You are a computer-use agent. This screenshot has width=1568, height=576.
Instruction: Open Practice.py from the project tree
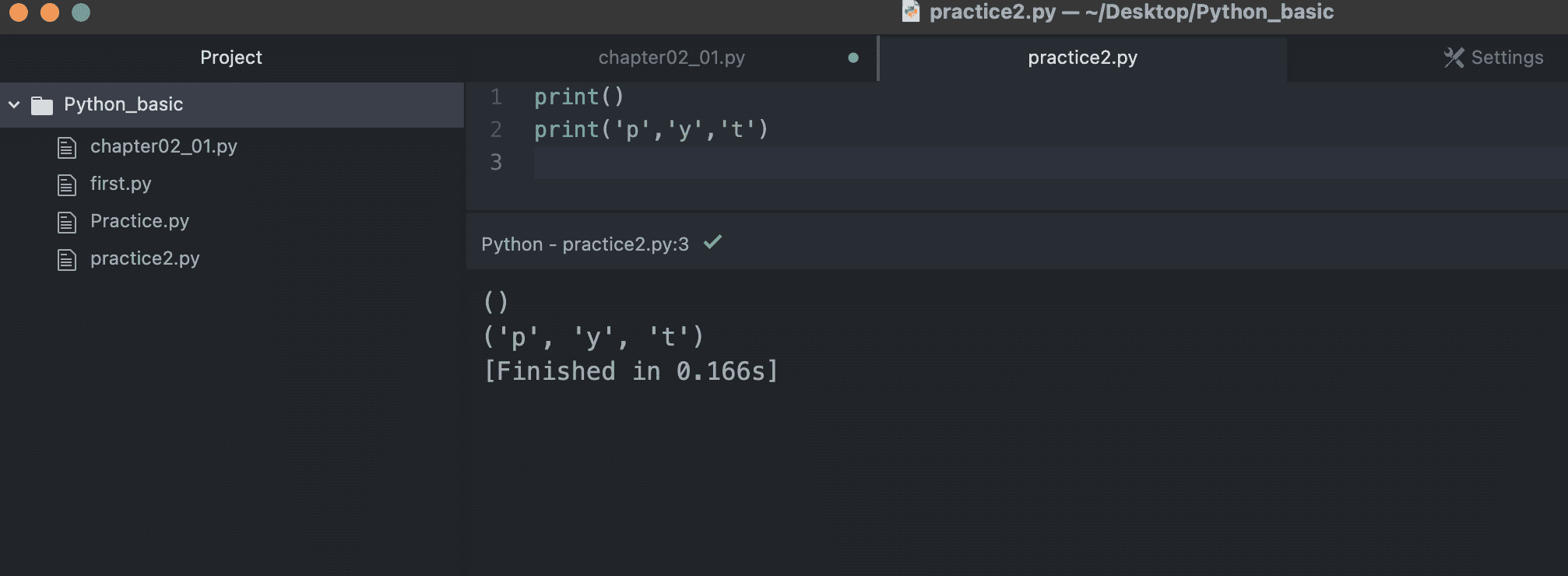[x=139, y=221]
